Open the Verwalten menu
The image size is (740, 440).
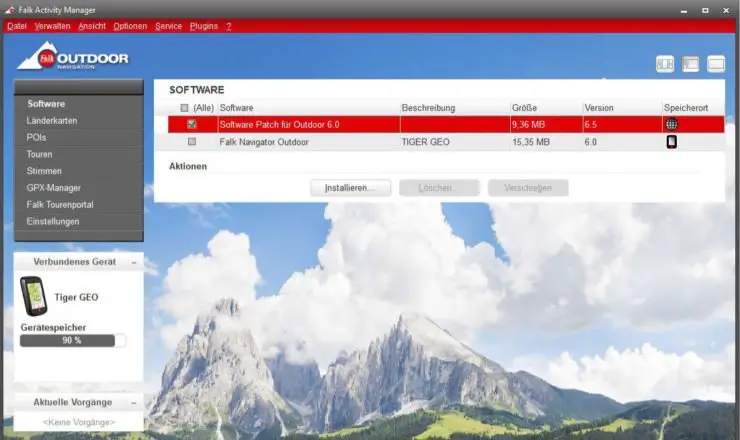(x=52, y=26)
